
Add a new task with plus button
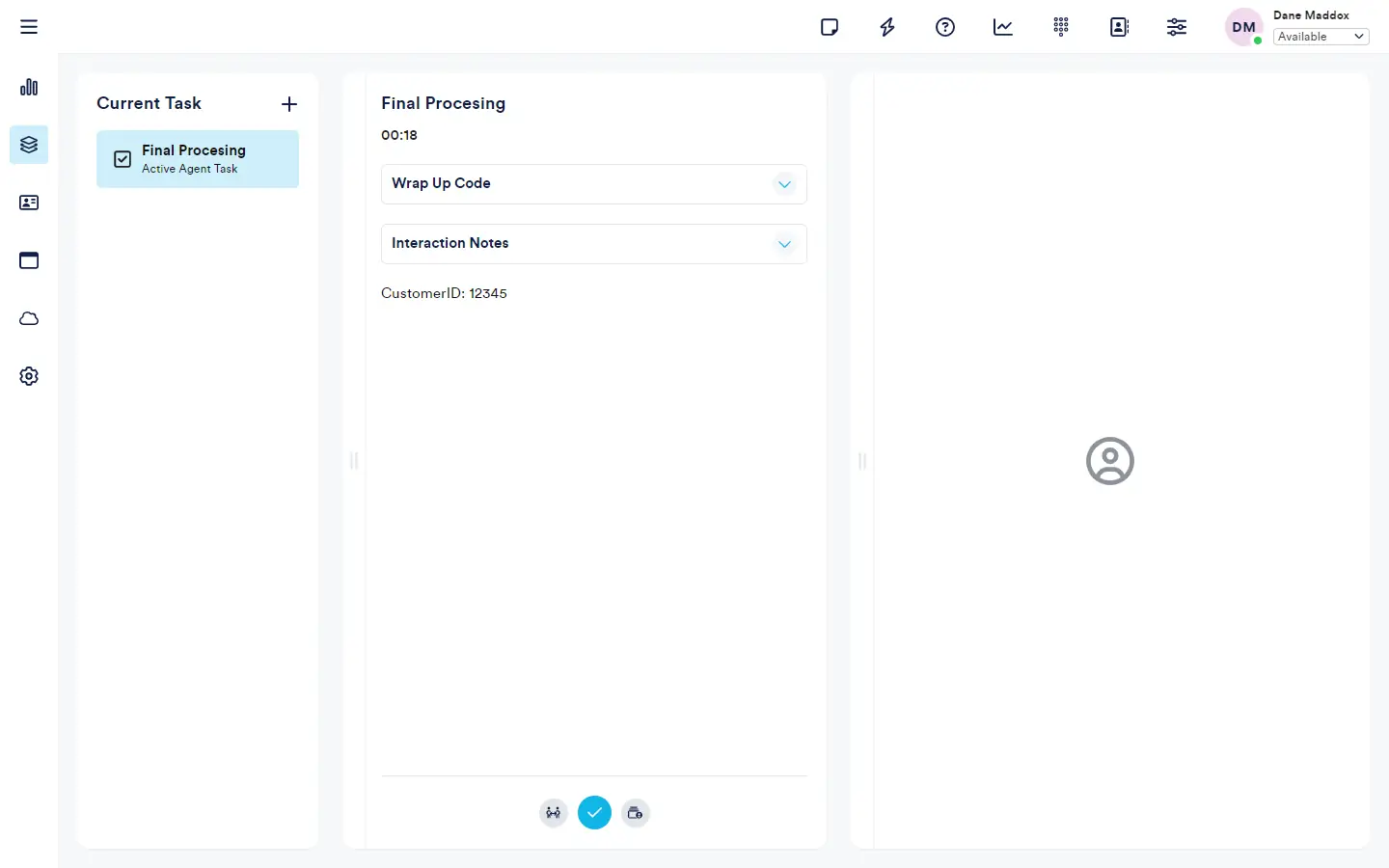click(x=289, y=104)
